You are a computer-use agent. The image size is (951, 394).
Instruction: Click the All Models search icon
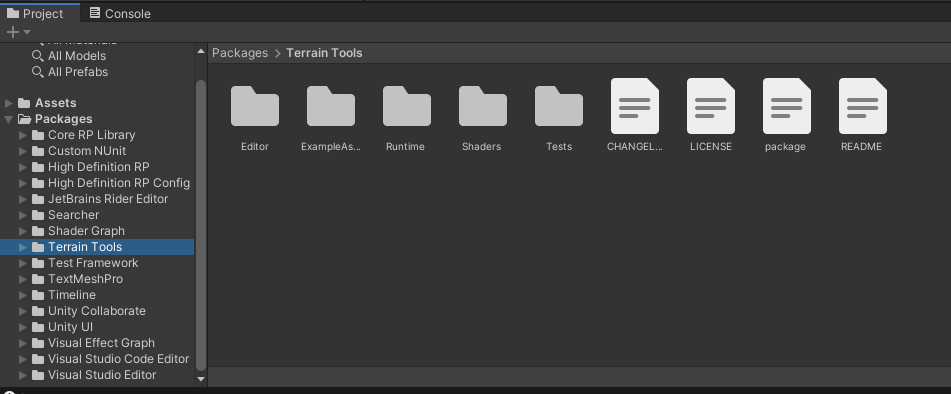38,56
